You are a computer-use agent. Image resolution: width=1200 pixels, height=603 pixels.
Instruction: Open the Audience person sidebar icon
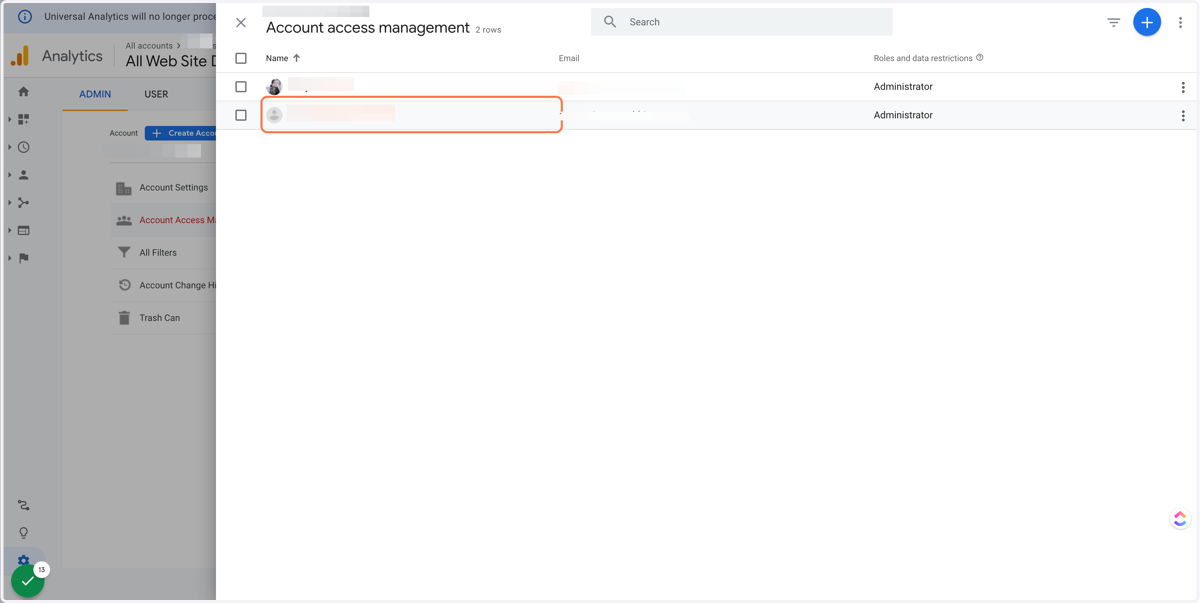point(24,175)
